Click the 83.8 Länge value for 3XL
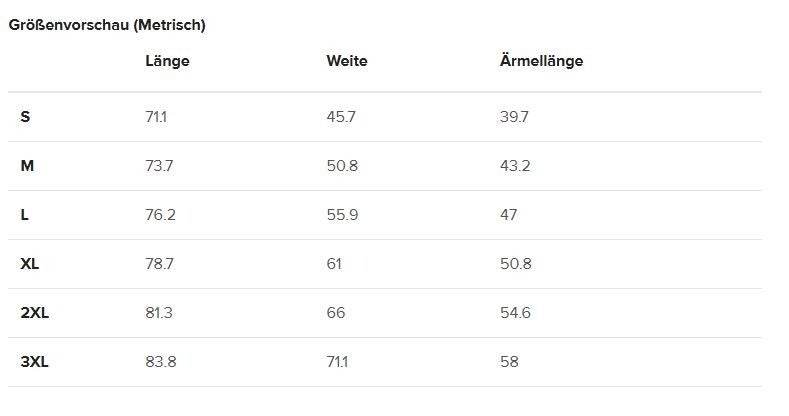The height and width of the screenshot is (416, 789). tap(161, 362)
